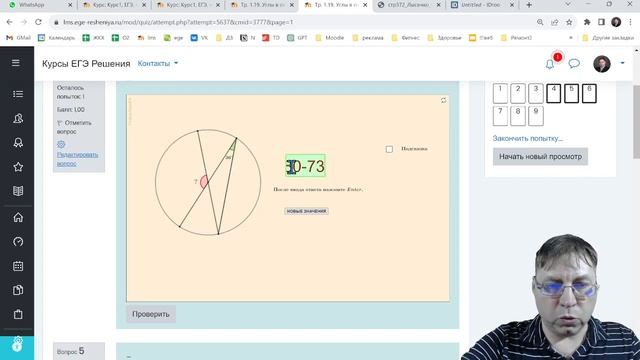Image resolution: width=640 pixels, height=360 pixels.
Task: Click Начать новый просмотр button
Action: point(540,156)
